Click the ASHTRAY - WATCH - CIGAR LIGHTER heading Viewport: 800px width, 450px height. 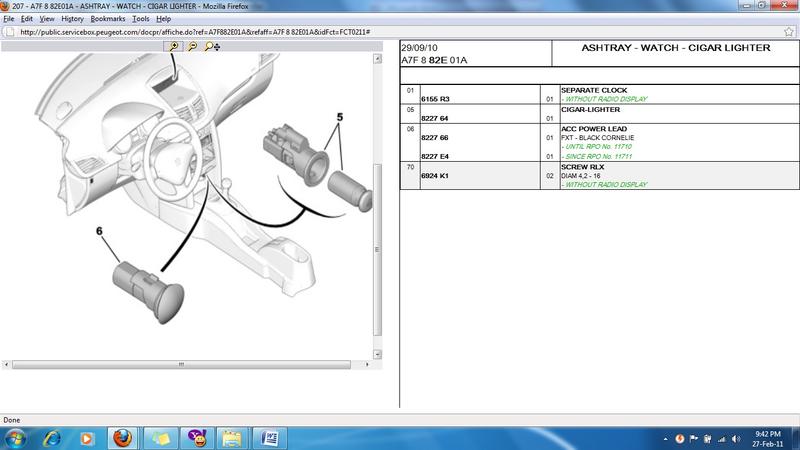pyautogui.click(x=676, y=47)
